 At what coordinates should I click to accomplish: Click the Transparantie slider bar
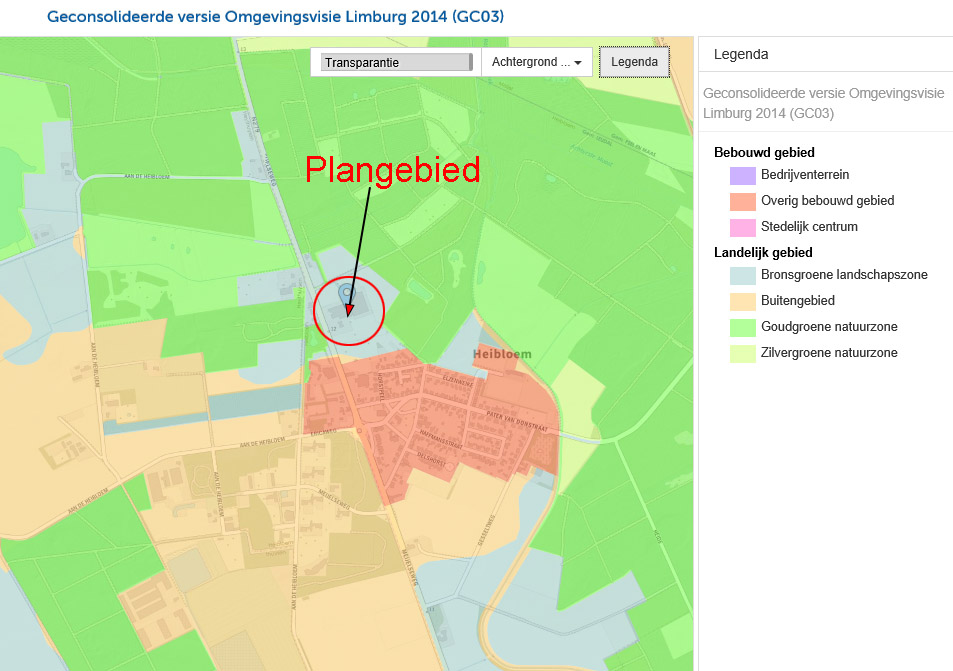point(397,62)
